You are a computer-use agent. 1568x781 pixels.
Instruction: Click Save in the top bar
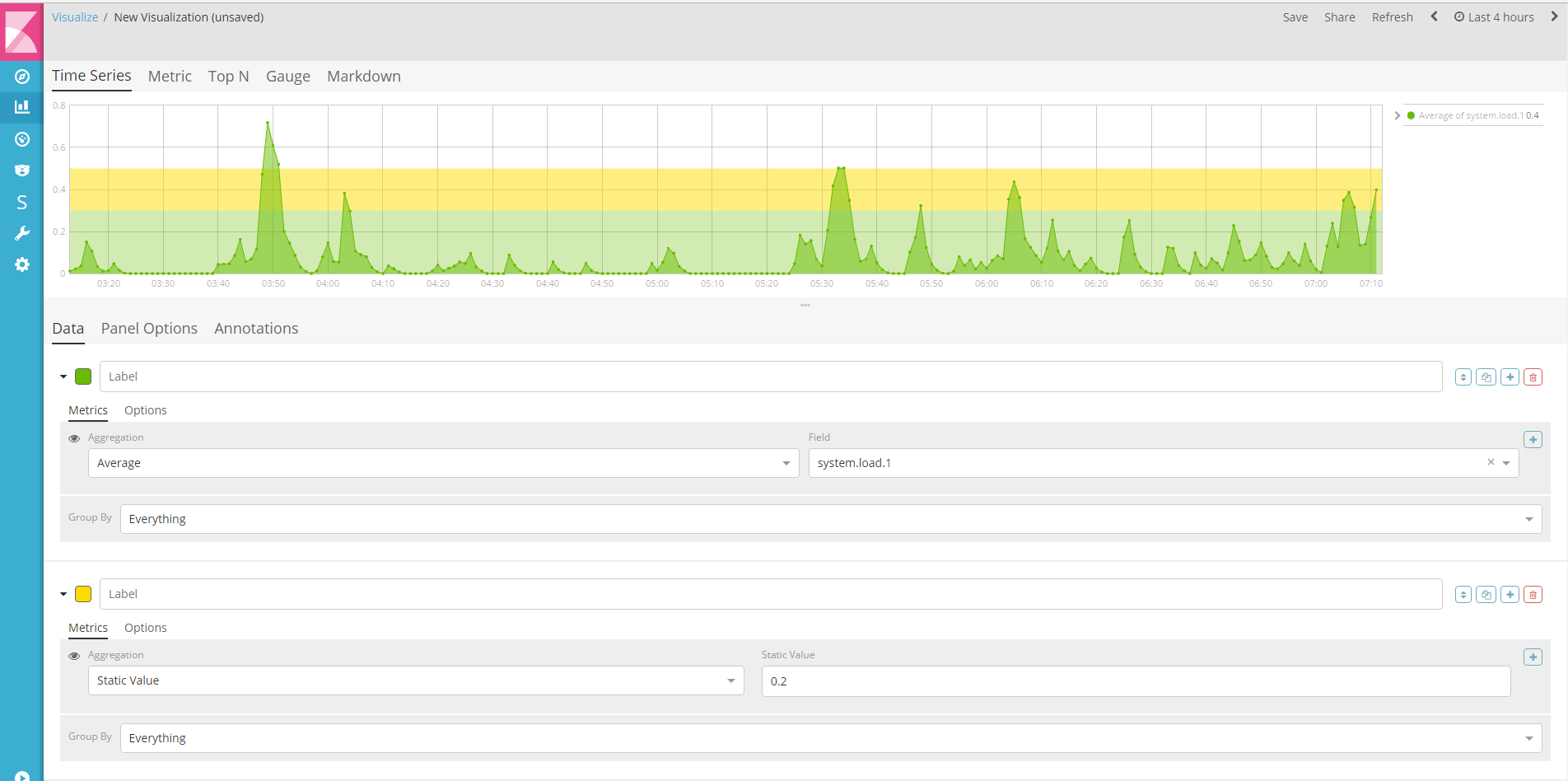click(x=1295, y=17)
